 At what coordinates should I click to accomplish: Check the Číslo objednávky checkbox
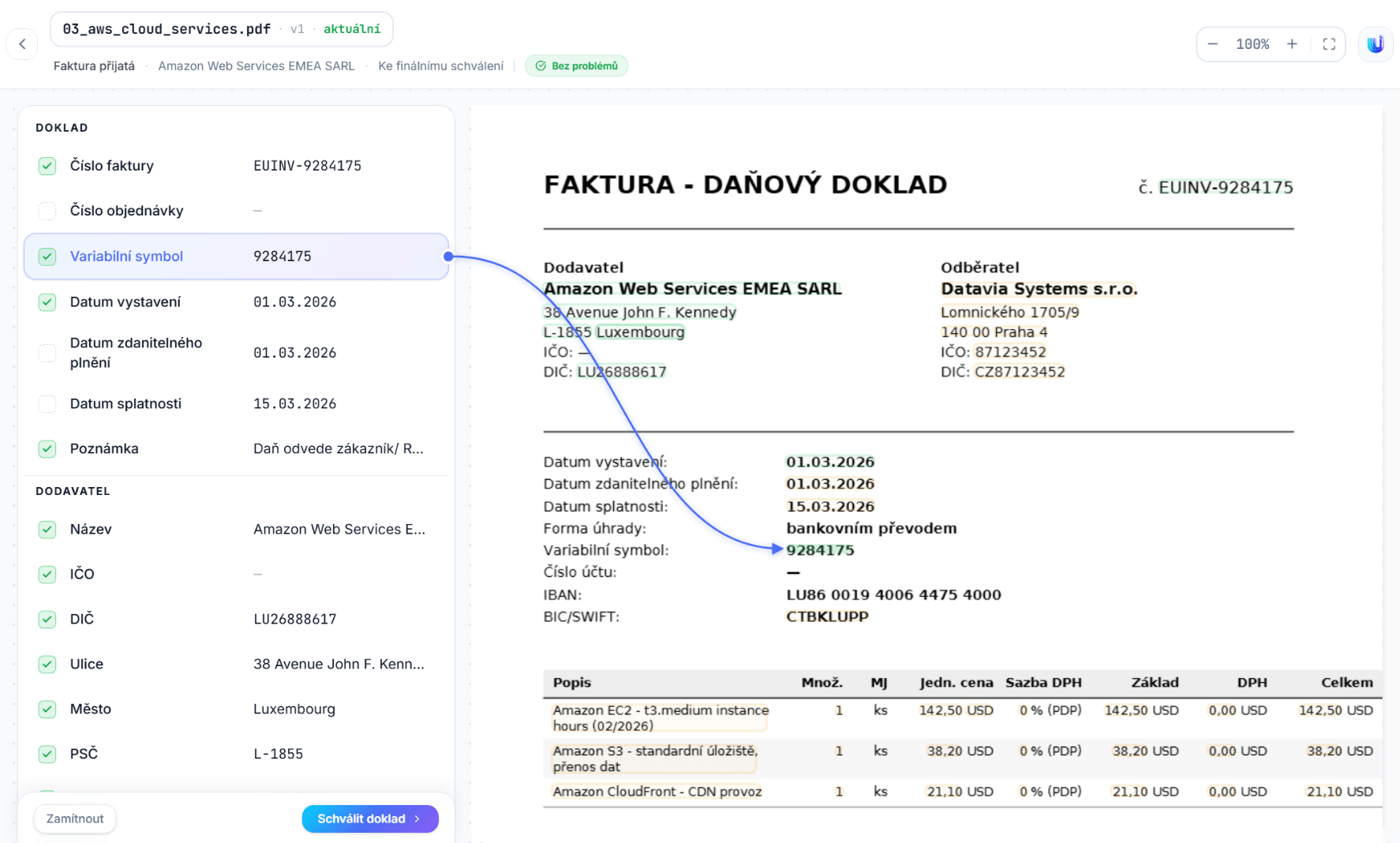point(47,211)
